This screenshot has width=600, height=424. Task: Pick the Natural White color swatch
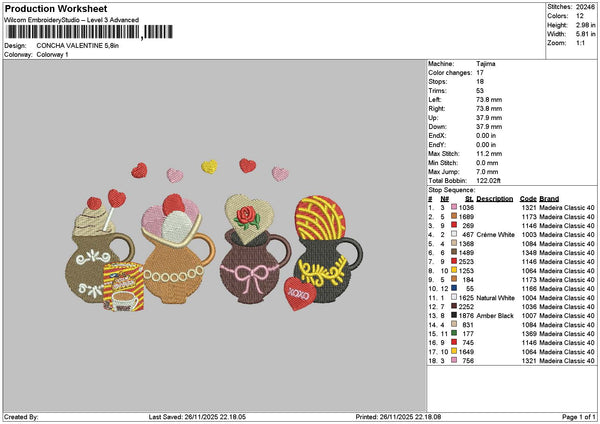454,298
